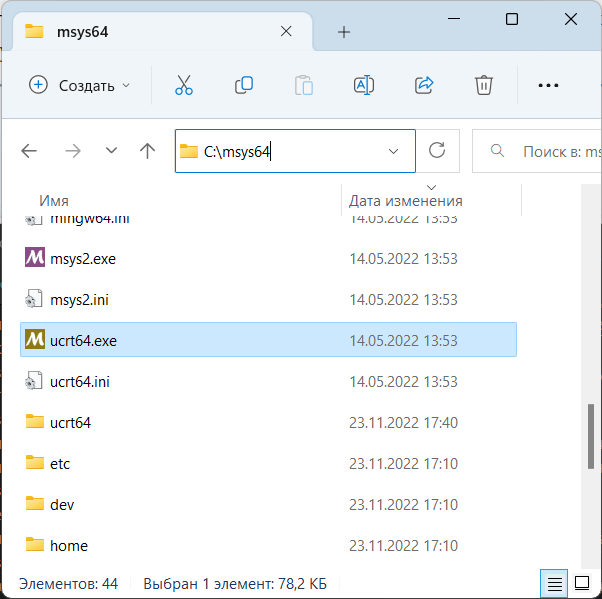Viewport: 602px width, 599px height.
Task: Click the Share icon in toolbar
Action: click(x=424, y=85)
